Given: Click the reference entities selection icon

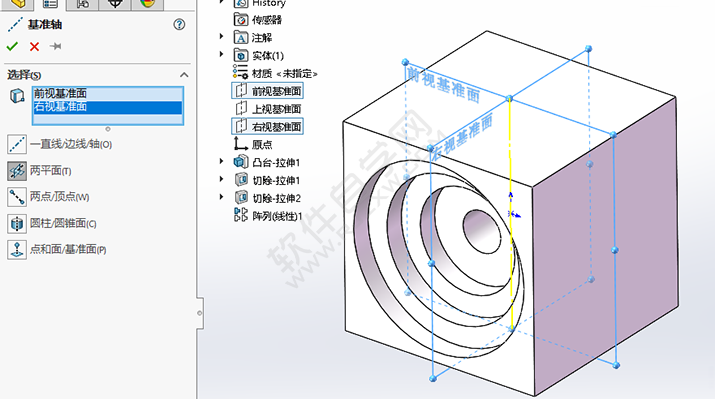Looking at the screenshot, I should (17, 96).
